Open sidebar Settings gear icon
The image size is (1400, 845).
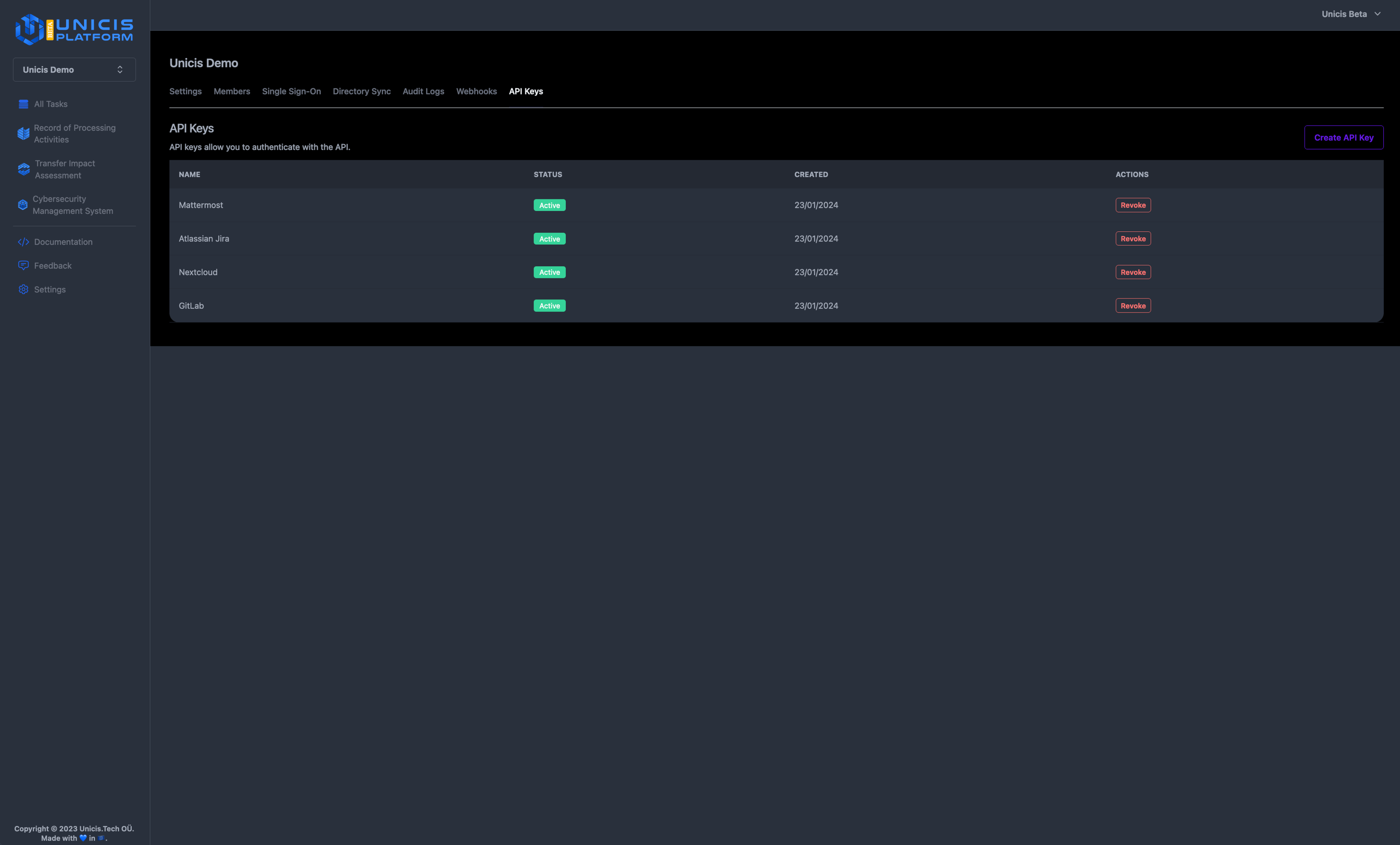tap(23, 289)
